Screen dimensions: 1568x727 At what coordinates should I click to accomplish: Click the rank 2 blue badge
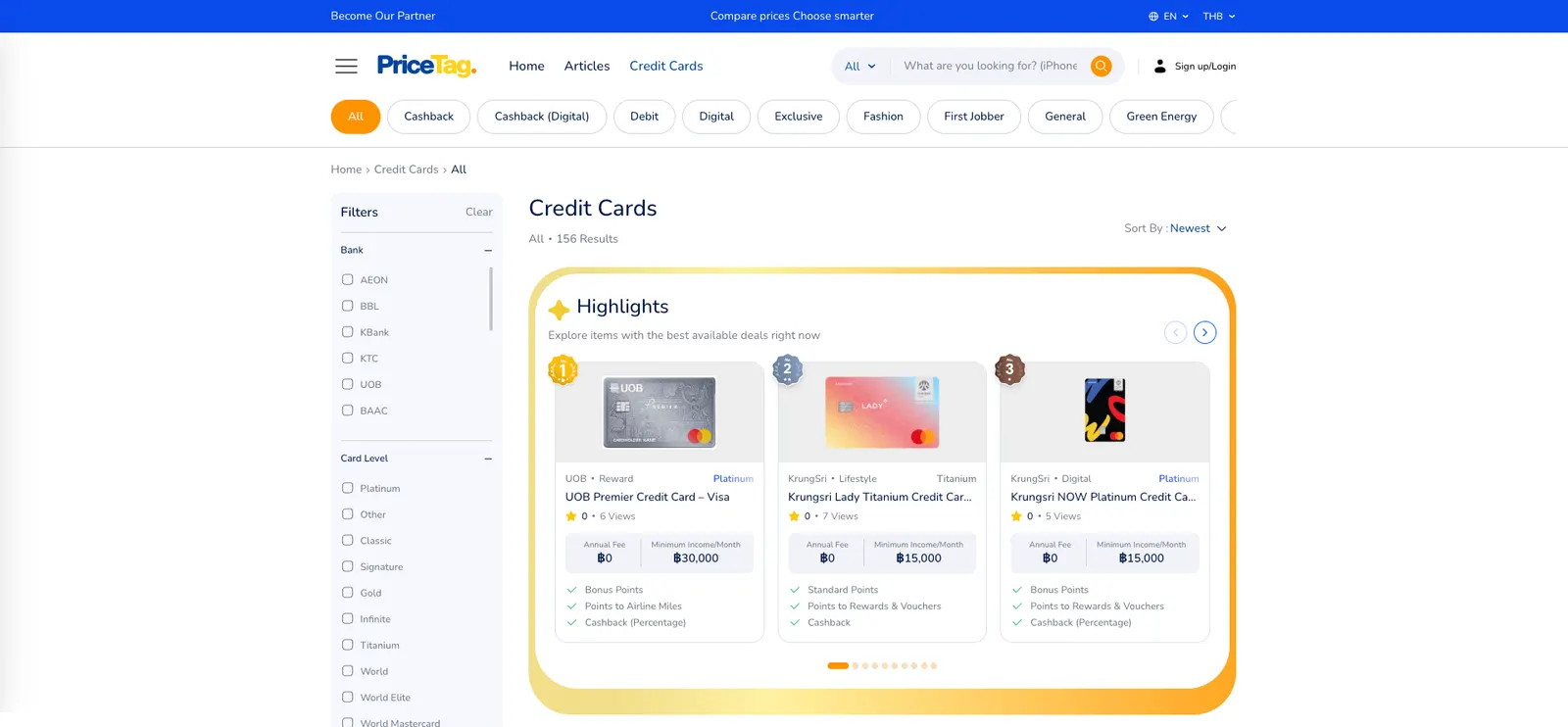tap(787, 369)
